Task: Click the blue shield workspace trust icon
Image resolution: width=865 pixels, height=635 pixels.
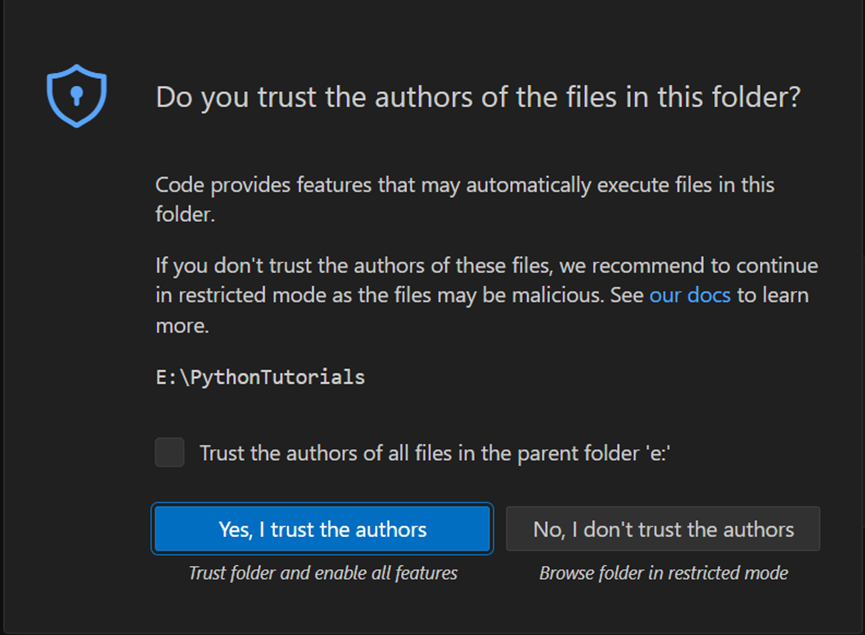Action: (x=77, y=96)
